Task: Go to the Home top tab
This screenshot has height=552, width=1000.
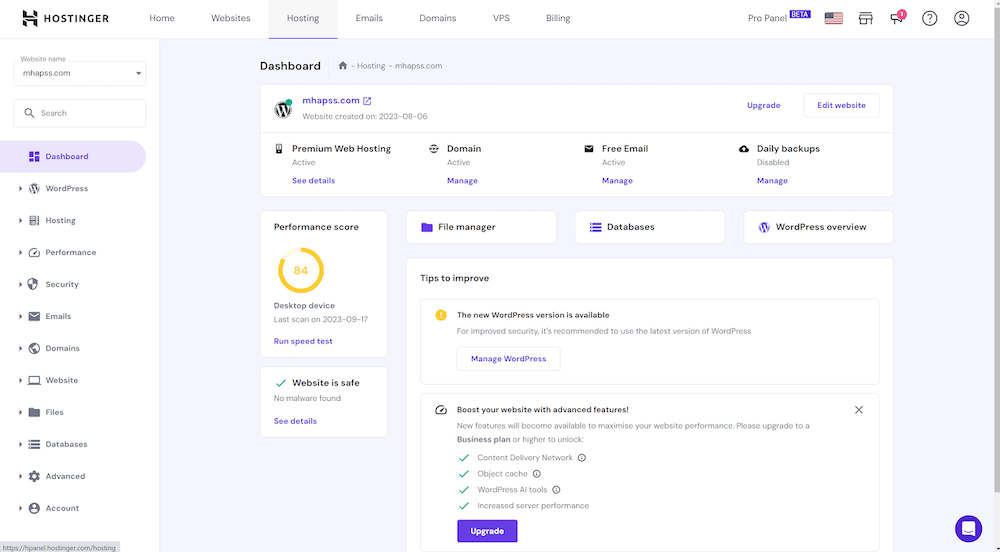Action: pos(162,18)
